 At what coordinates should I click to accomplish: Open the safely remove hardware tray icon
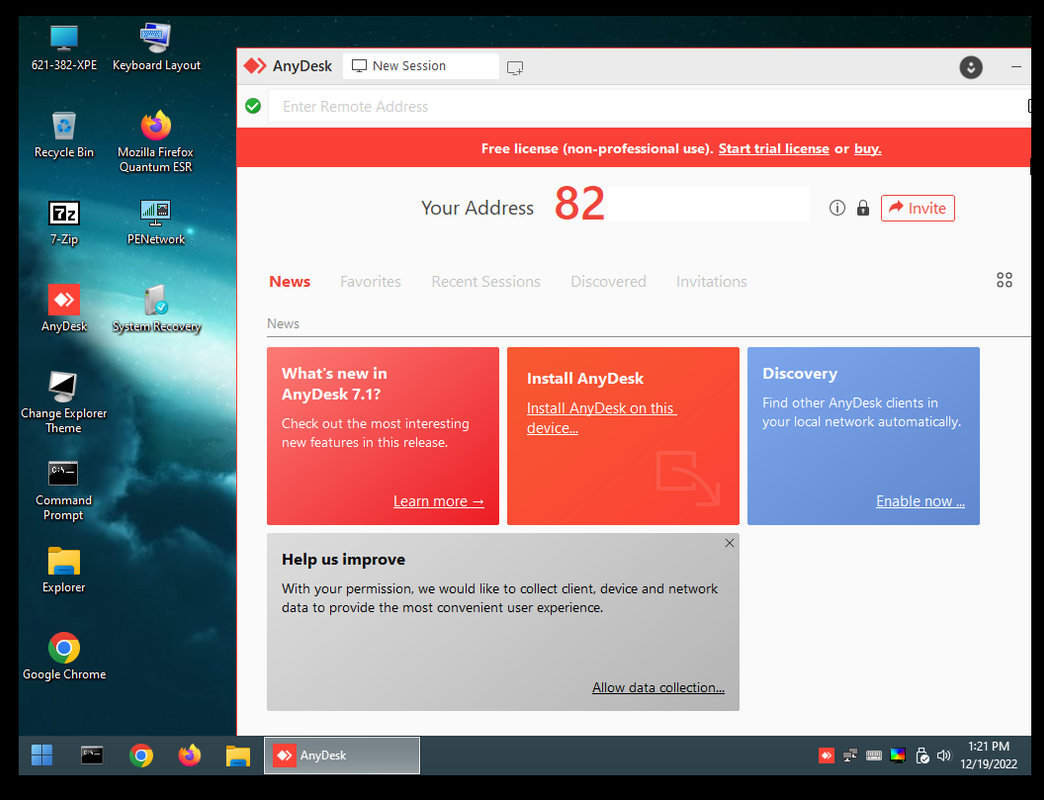coord(921,755)
